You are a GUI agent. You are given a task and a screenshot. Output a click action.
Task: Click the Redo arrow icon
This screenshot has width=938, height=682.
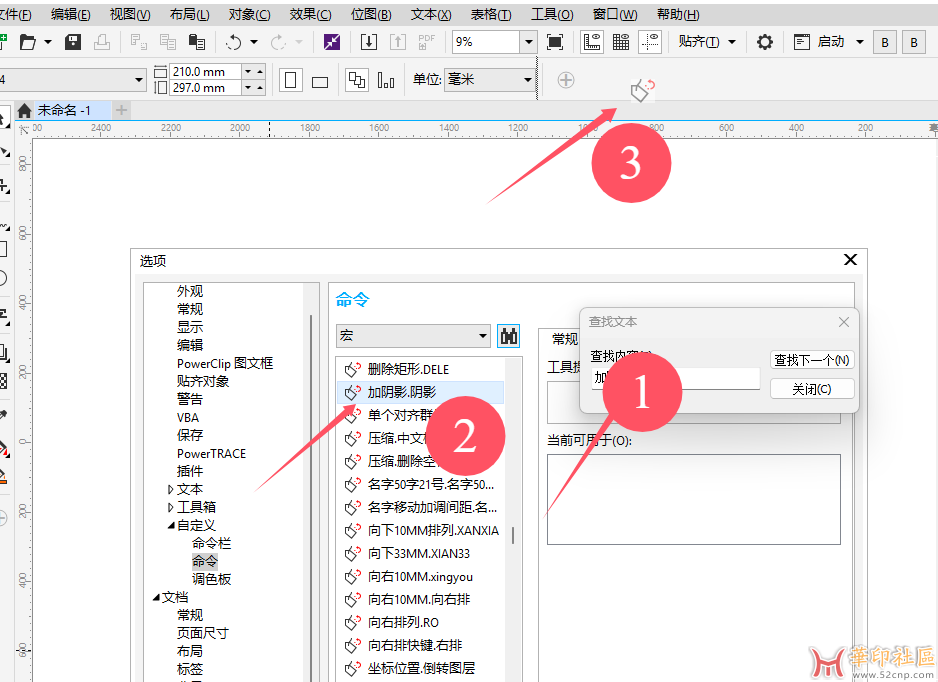[278, 42]
